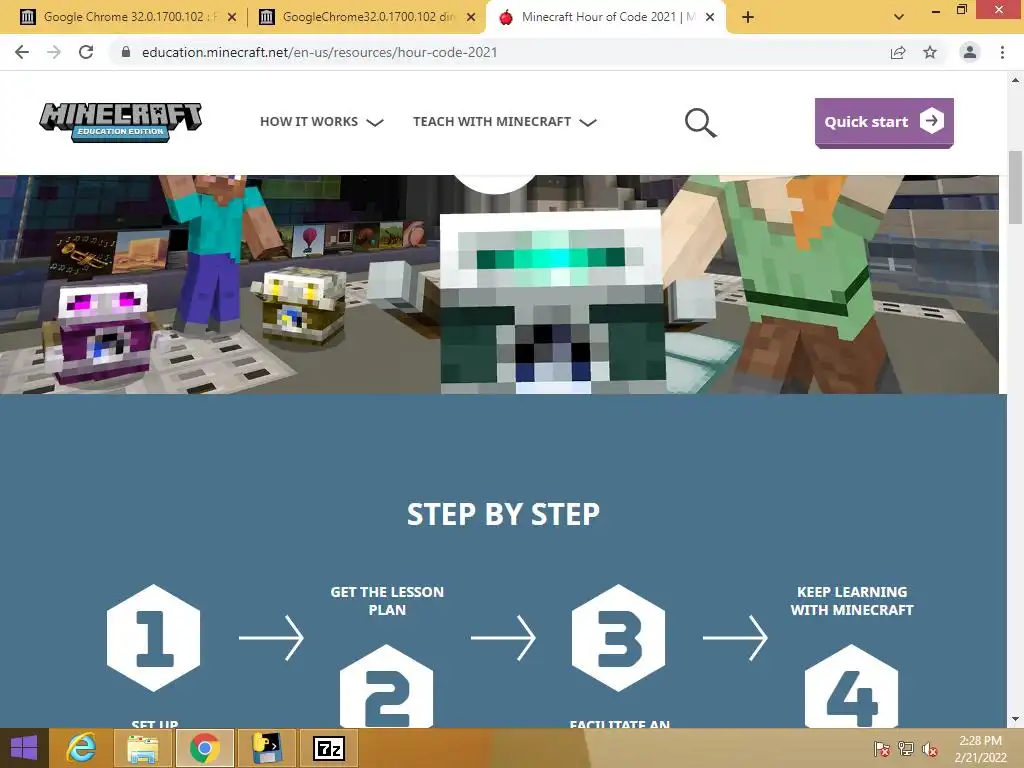Reload the page with the refresh icon
1024x768 pixels.
86,52
